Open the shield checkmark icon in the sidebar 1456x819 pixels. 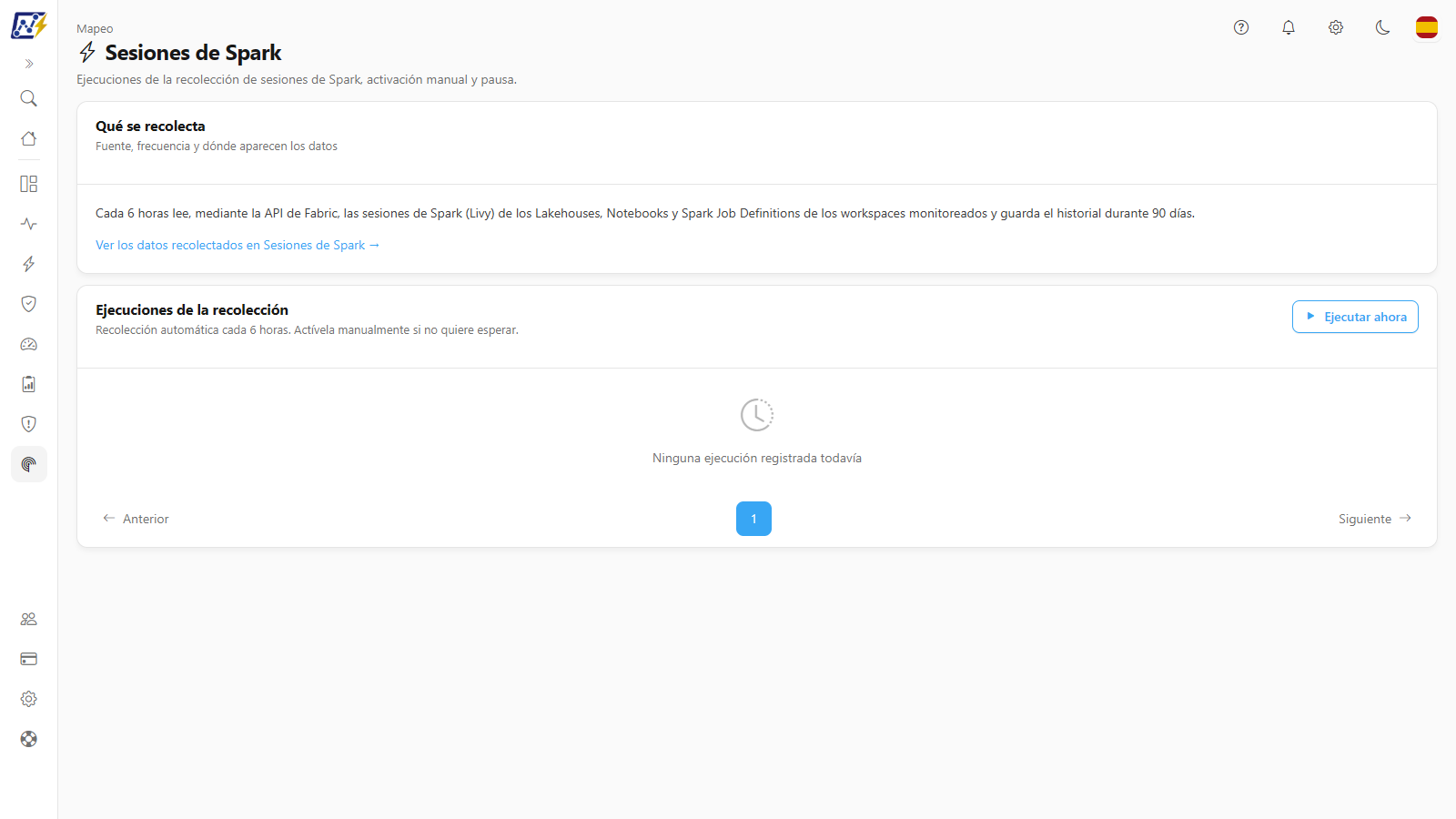[x=29, y=304]
